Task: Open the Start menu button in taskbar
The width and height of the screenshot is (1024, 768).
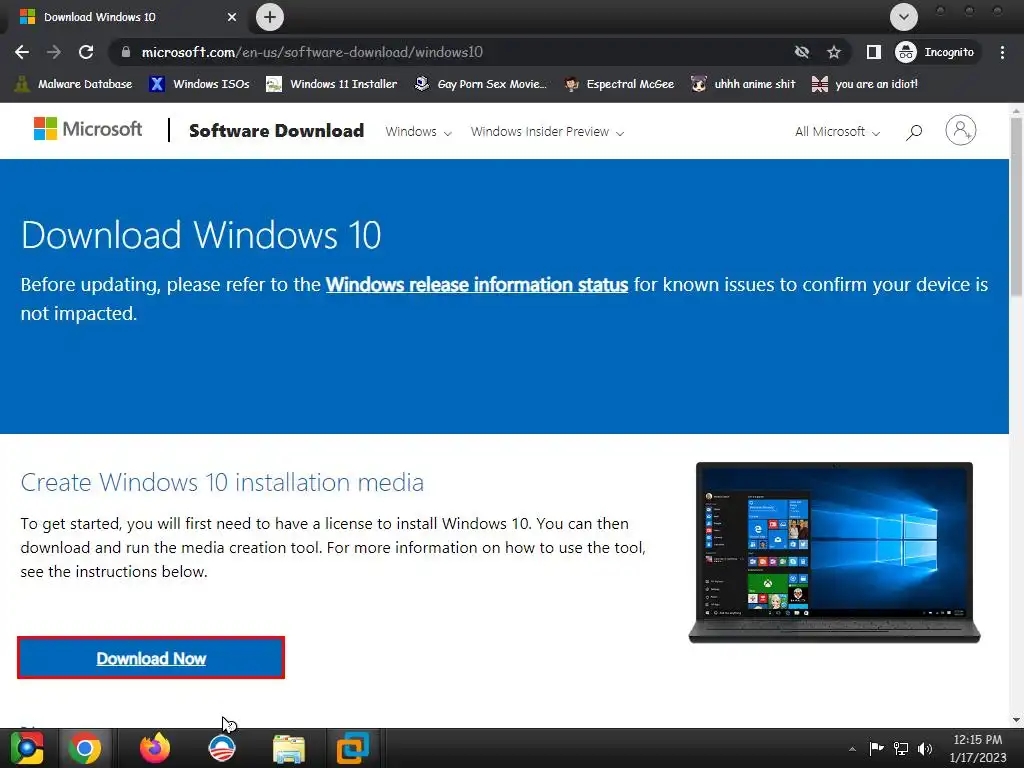Action: [27, 748]
